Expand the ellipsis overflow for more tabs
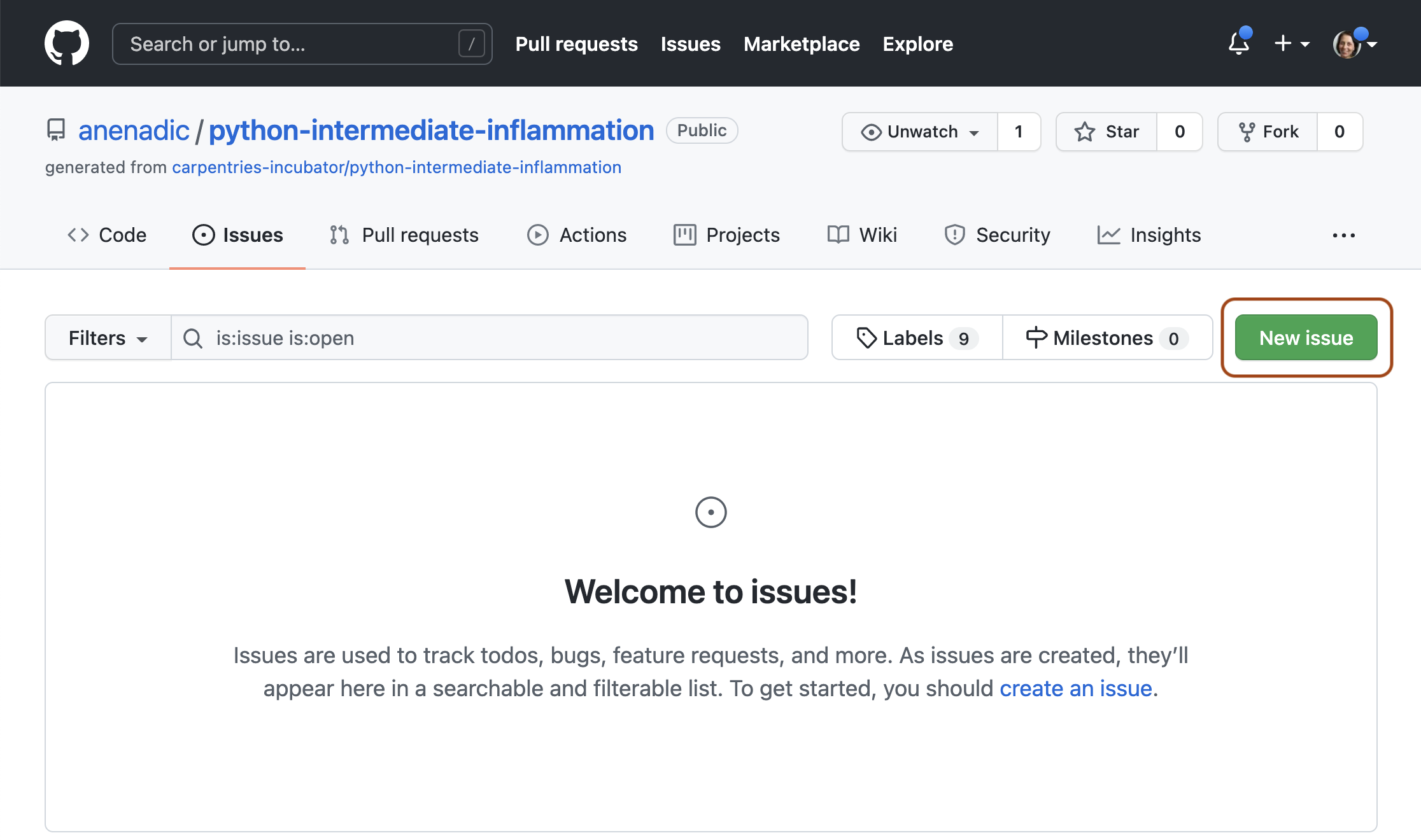The image size is (1421, 840). pyautogui.click(x=1343, y=235)
